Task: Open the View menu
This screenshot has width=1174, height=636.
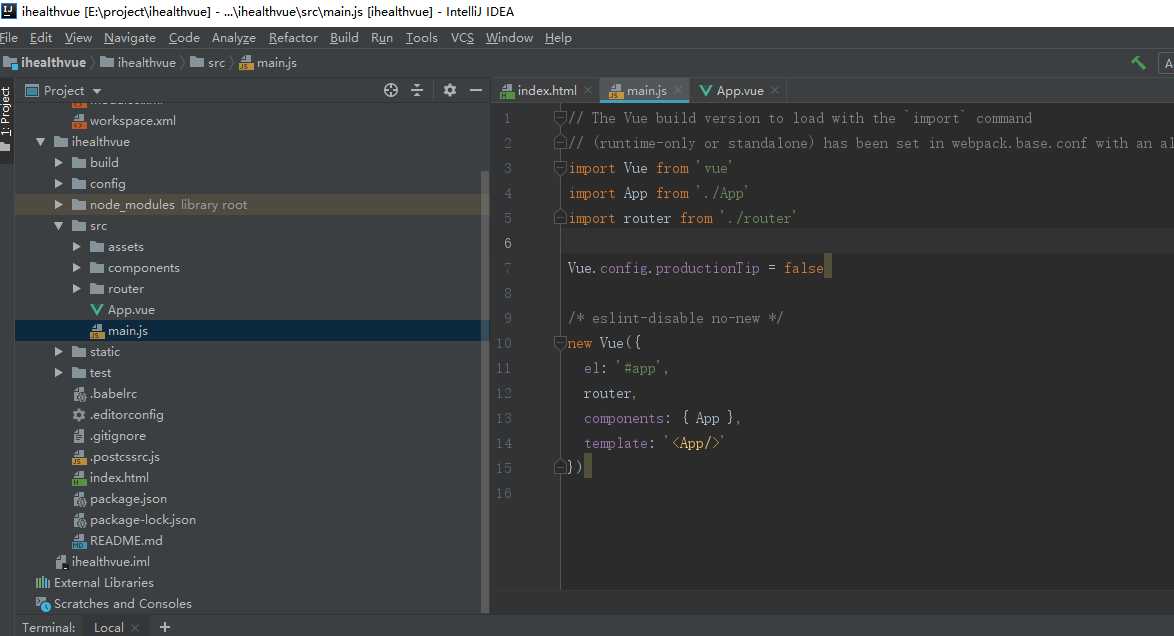Action: point(78,37)
